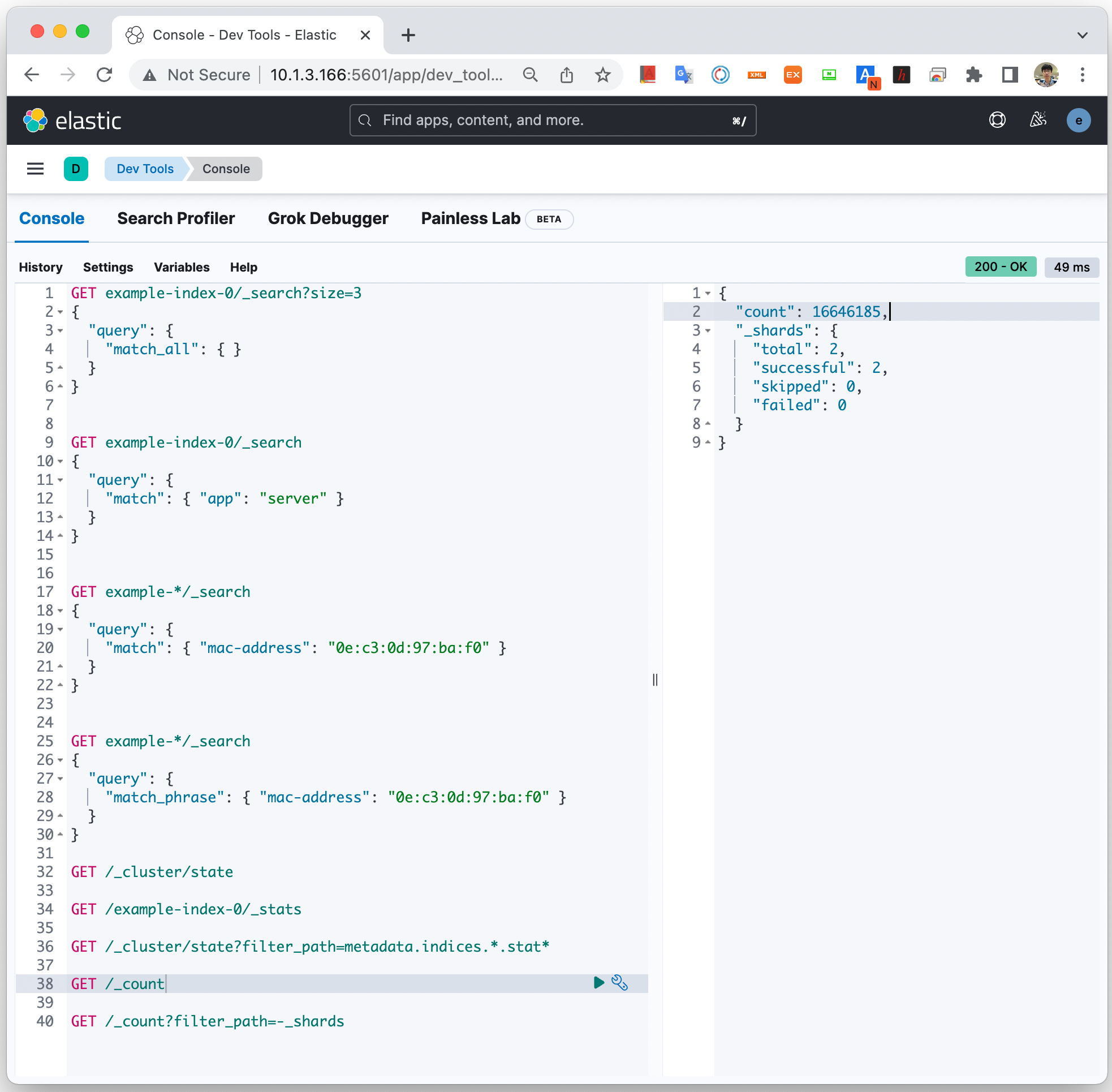Grab the editor/output panel resize handle
Image resolution: width=1112 pixels, height=1092 pixels.
655,680
